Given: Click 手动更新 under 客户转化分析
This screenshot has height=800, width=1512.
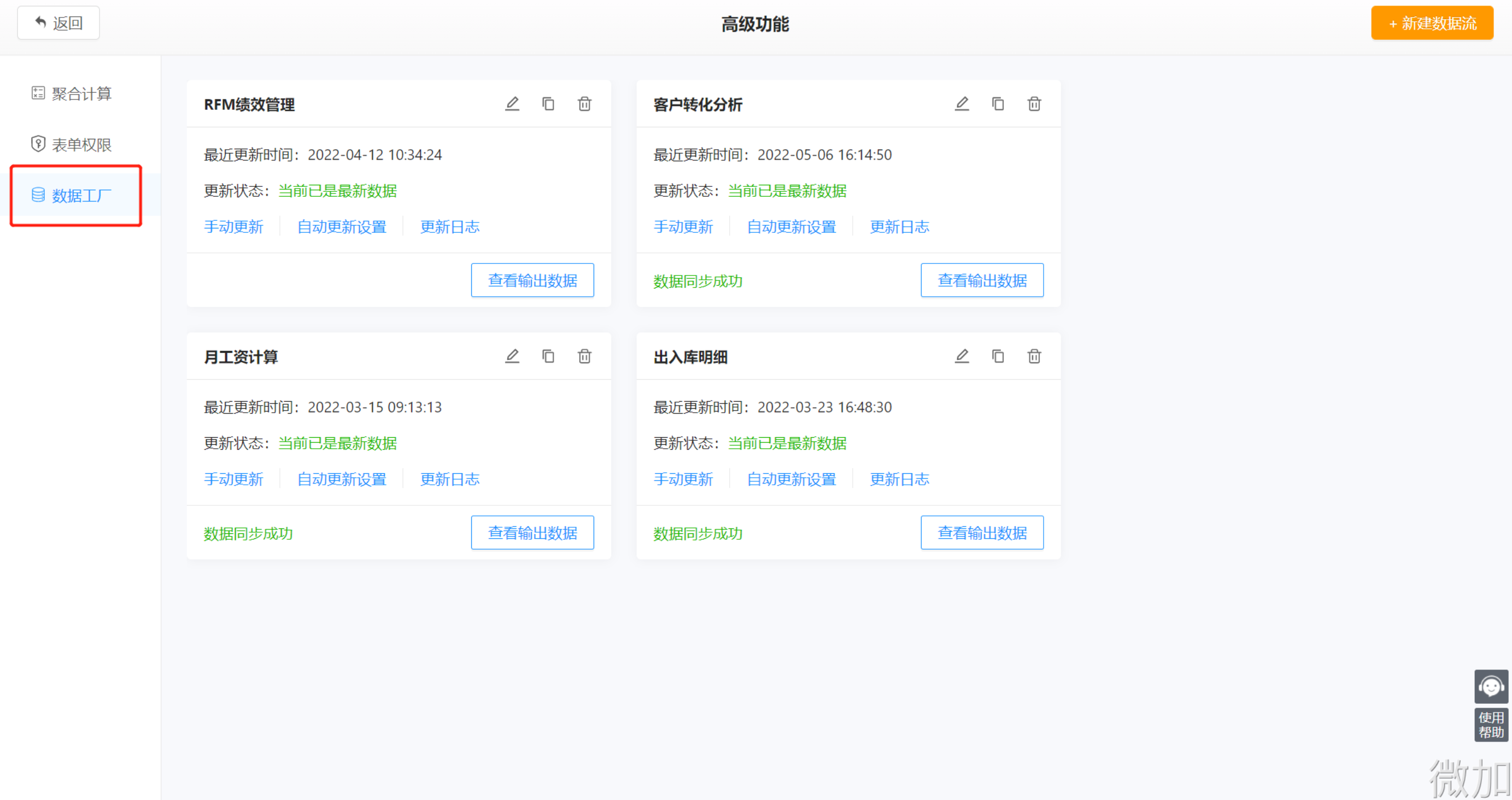Looking at the screenshot, I should tap(683, 227).
